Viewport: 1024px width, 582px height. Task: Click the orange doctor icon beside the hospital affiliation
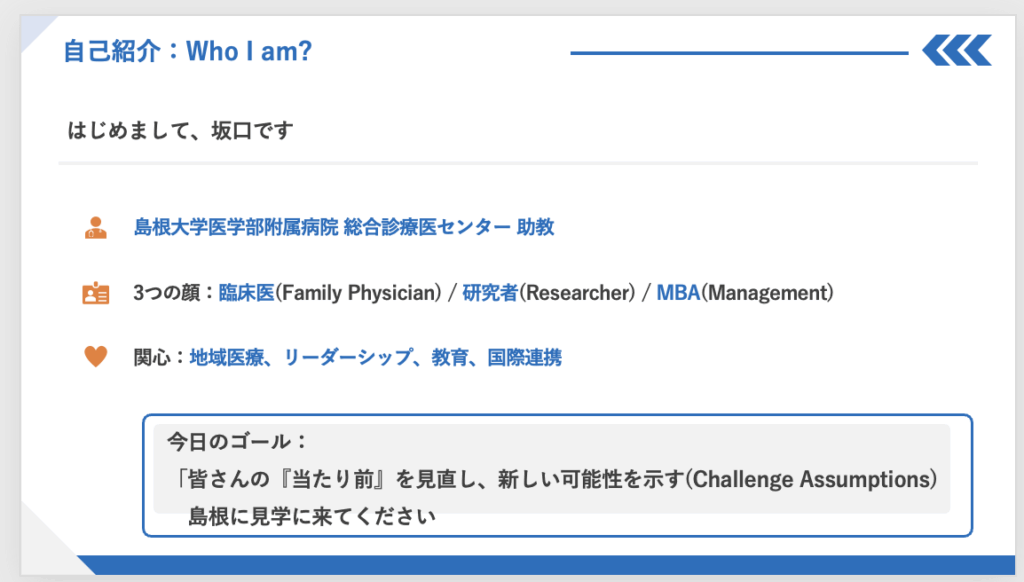point(95,228)
